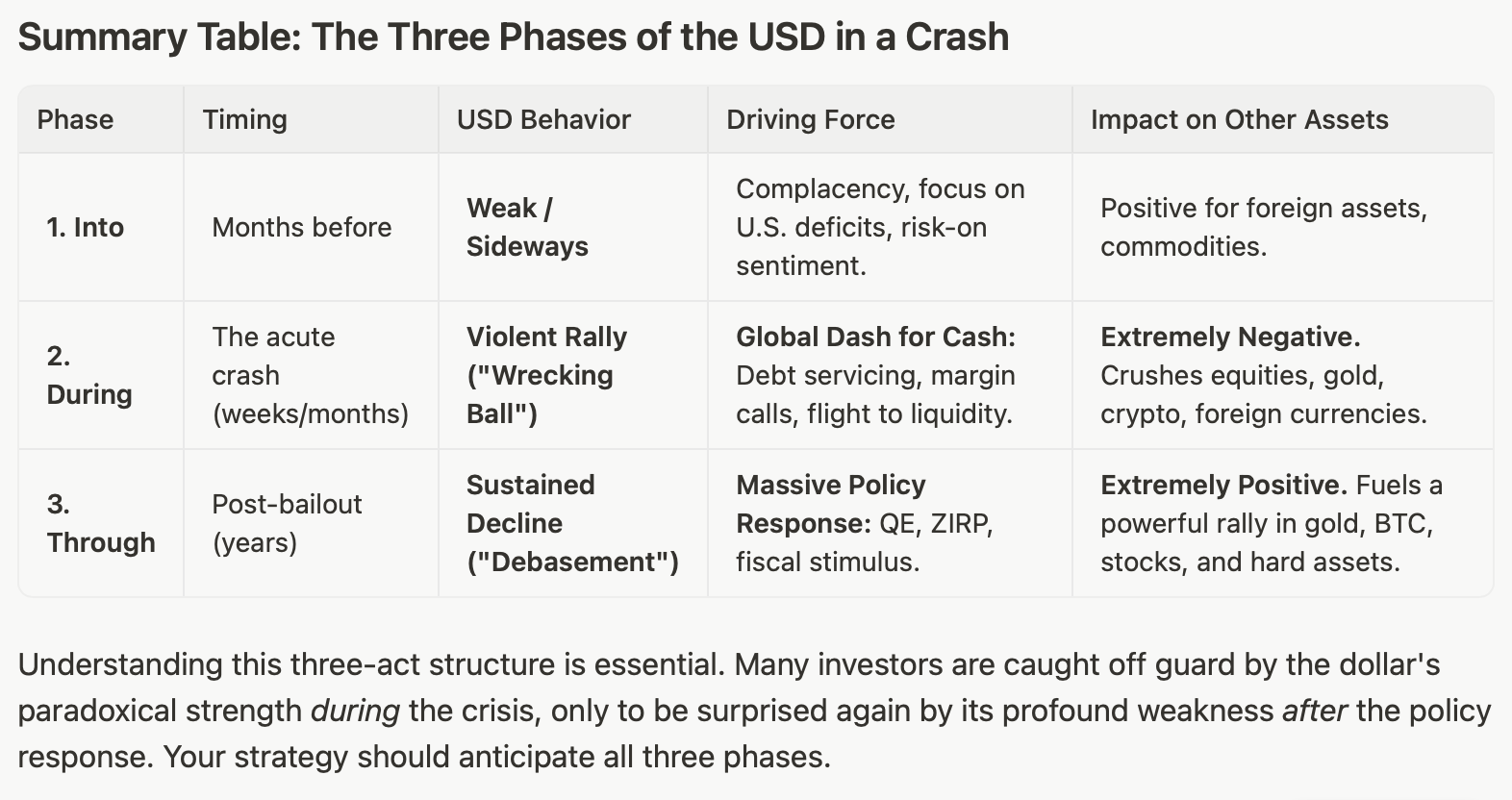This screenshot has height=800, width=1512.
Task: Click the 'Complacency, focus on U.S. deficits' cell
Action: point(880,227)
